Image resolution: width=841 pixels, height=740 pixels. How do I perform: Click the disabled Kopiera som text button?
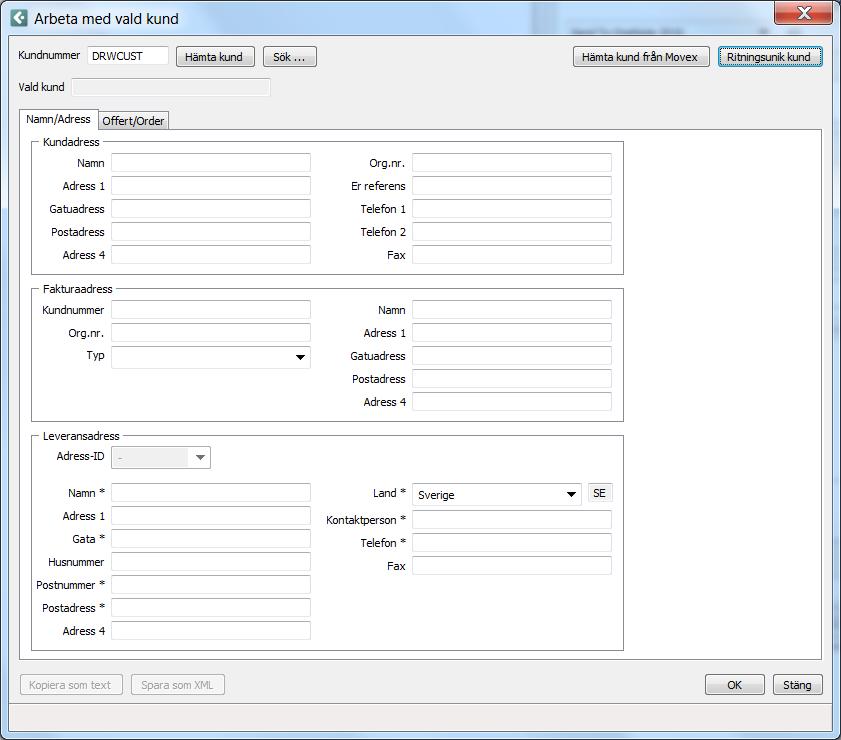tap(71, 685)
